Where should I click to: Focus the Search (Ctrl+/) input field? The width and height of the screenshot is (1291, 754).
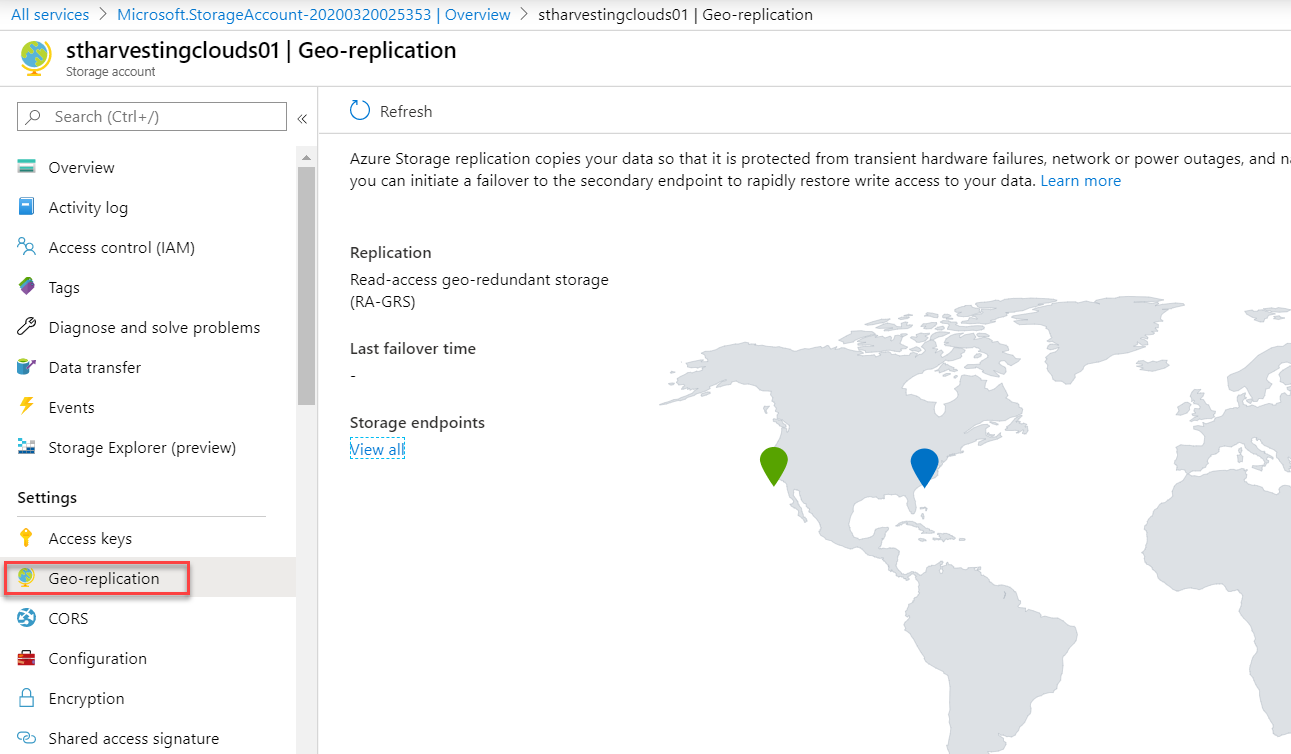(x=152, y=117)
